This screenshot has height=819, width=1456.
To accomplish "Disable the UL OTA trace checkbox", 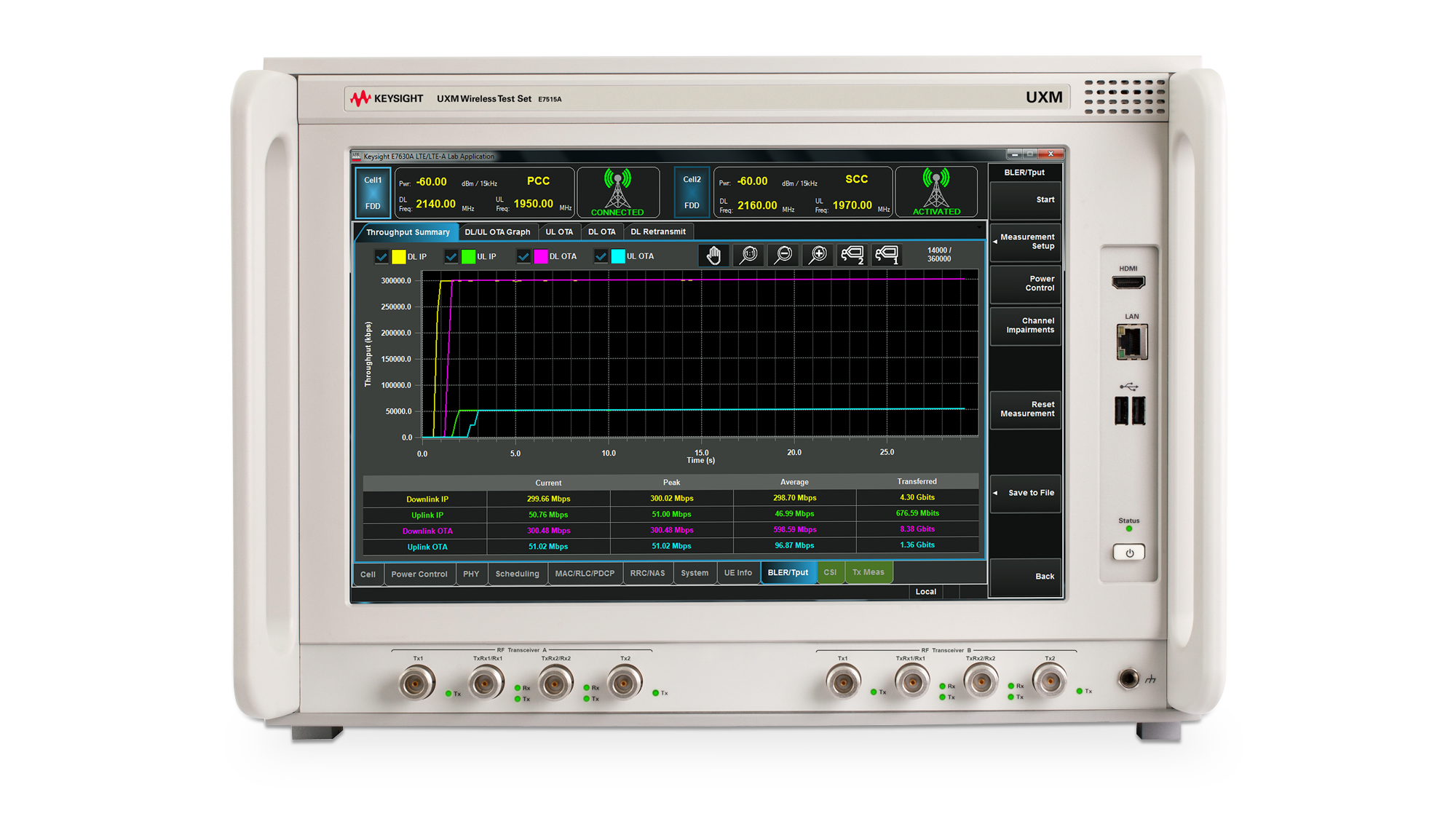I will pyautogui.click(x=601, y=256).
